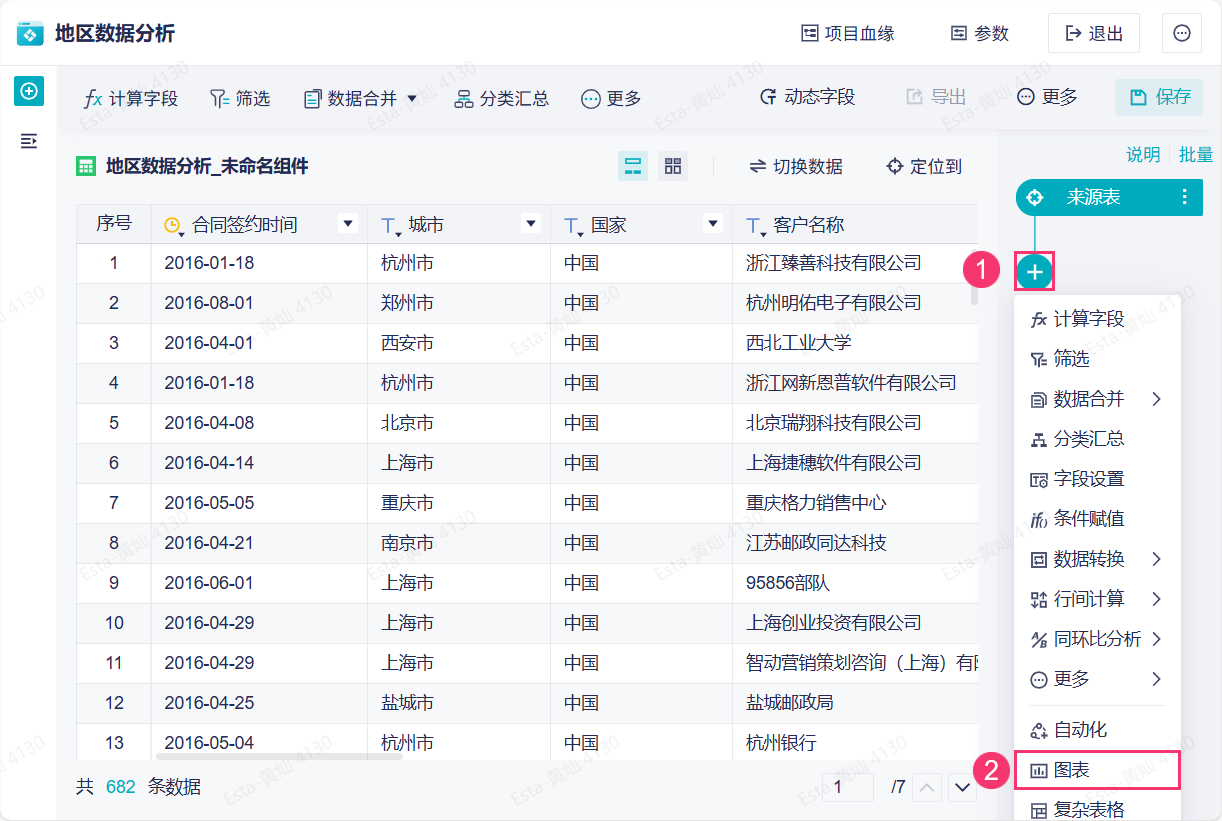Save with the 保存 button
Screen dimensions: 1222x821
pos(1159,97)
